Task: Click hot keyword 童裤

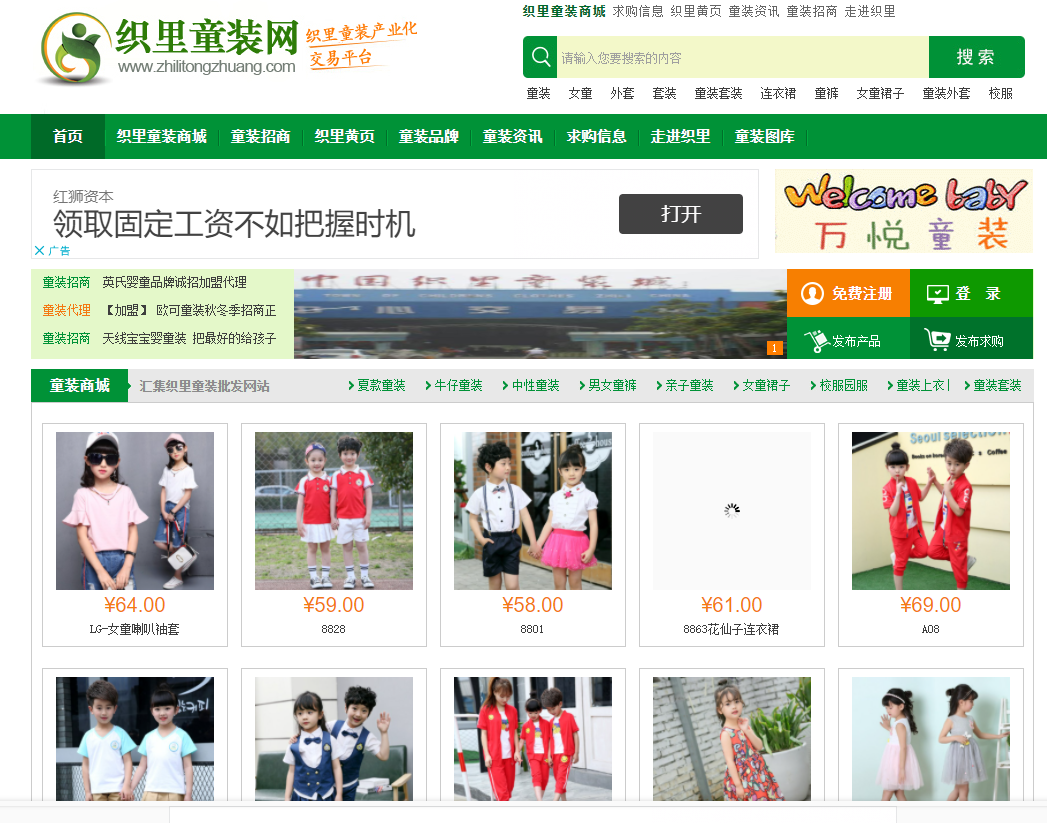Action: 826,93
